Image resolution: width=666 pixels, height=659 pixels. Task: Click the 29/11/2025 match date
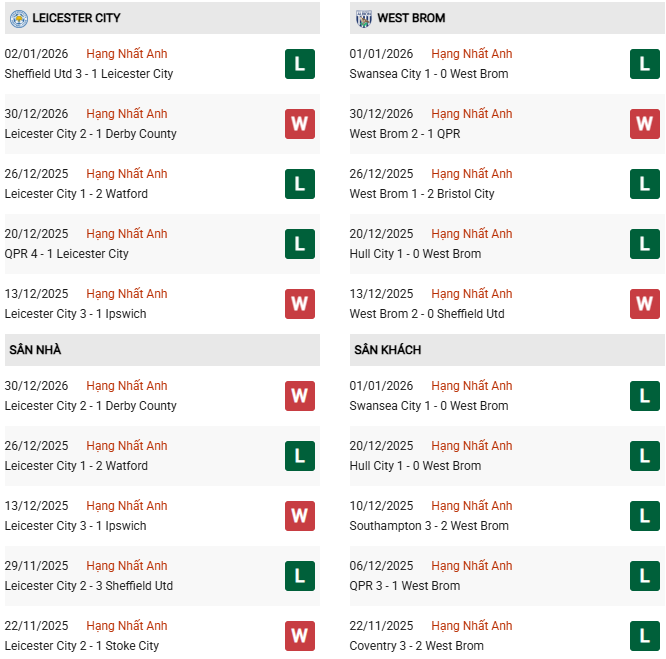[37, 566]
